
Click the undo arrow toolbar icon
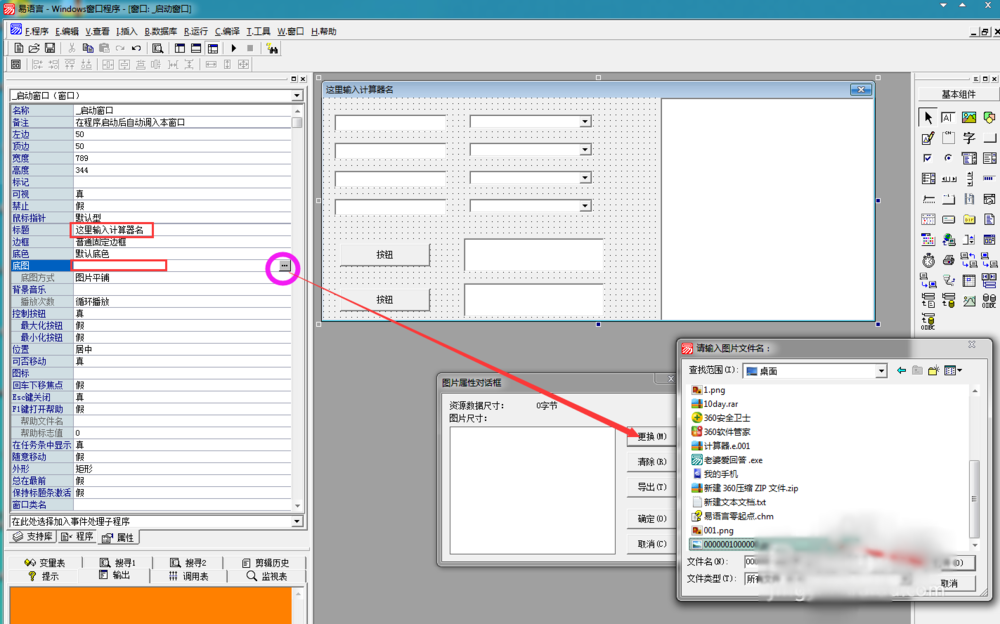(x=136, y=48)
